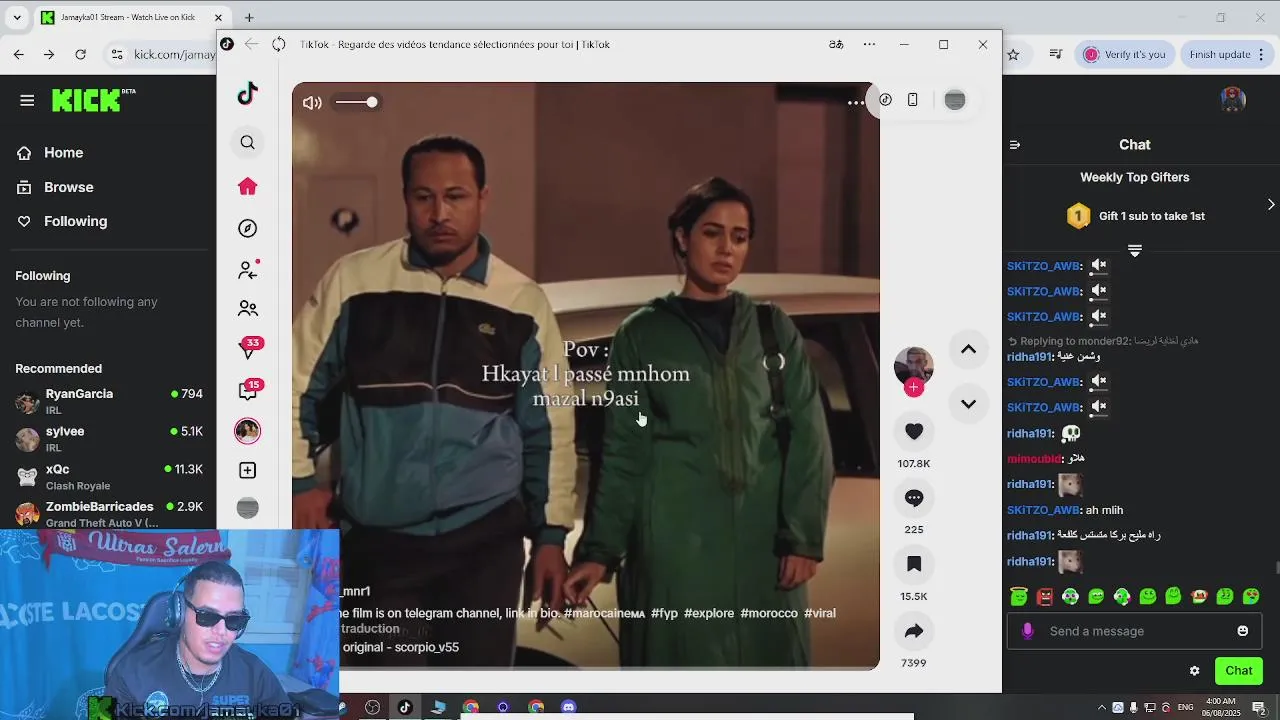Click the purple microphone icon in chat input
This screenshot has height=720, width=1280.
coord(1027,631)
